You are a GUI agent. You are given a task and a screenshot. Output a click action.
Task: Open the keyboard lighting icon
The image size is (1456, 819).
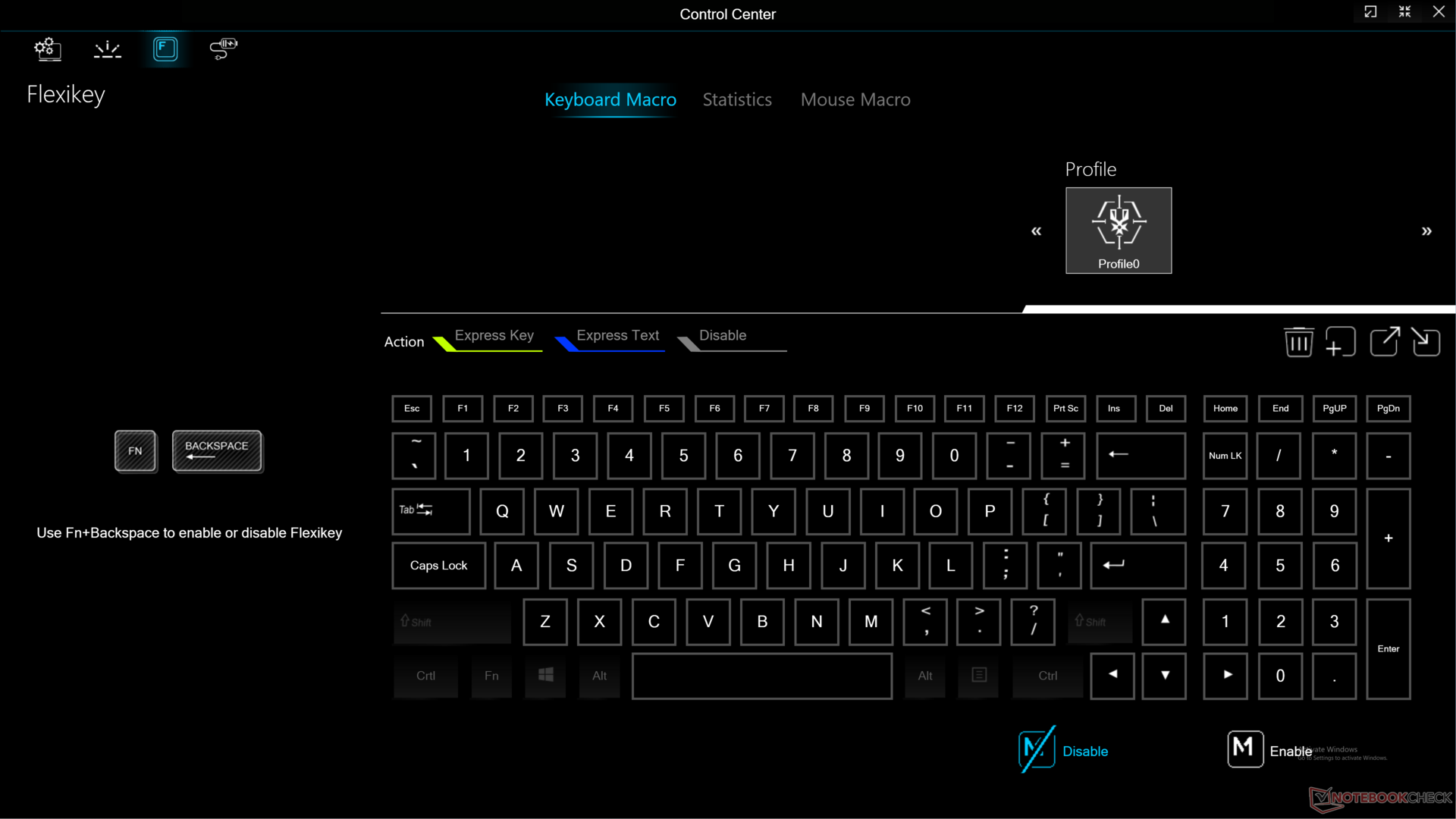pos(107,49)
